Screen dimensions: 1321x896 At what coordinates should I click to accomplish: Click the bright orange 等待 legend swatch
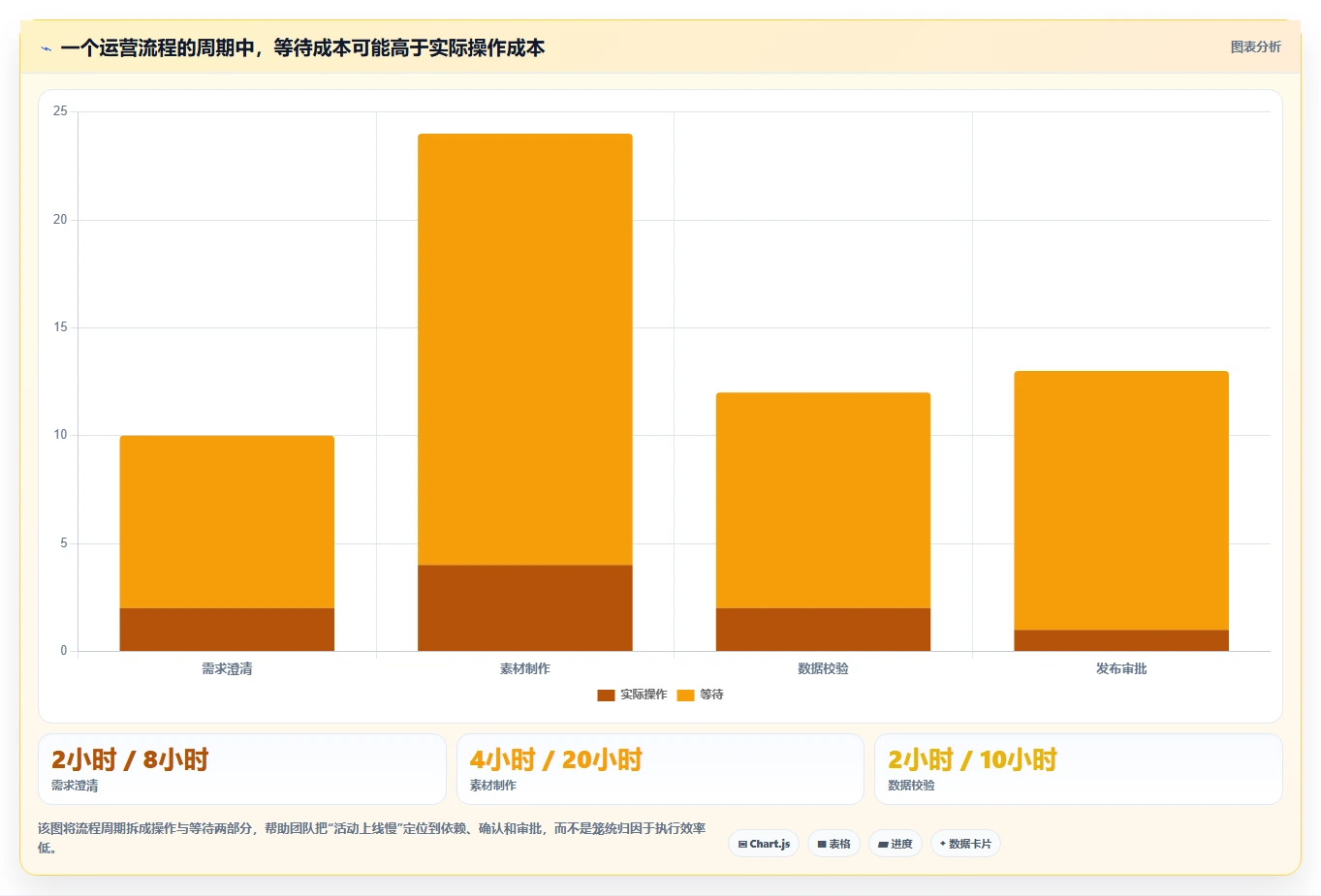pos(685,695)
